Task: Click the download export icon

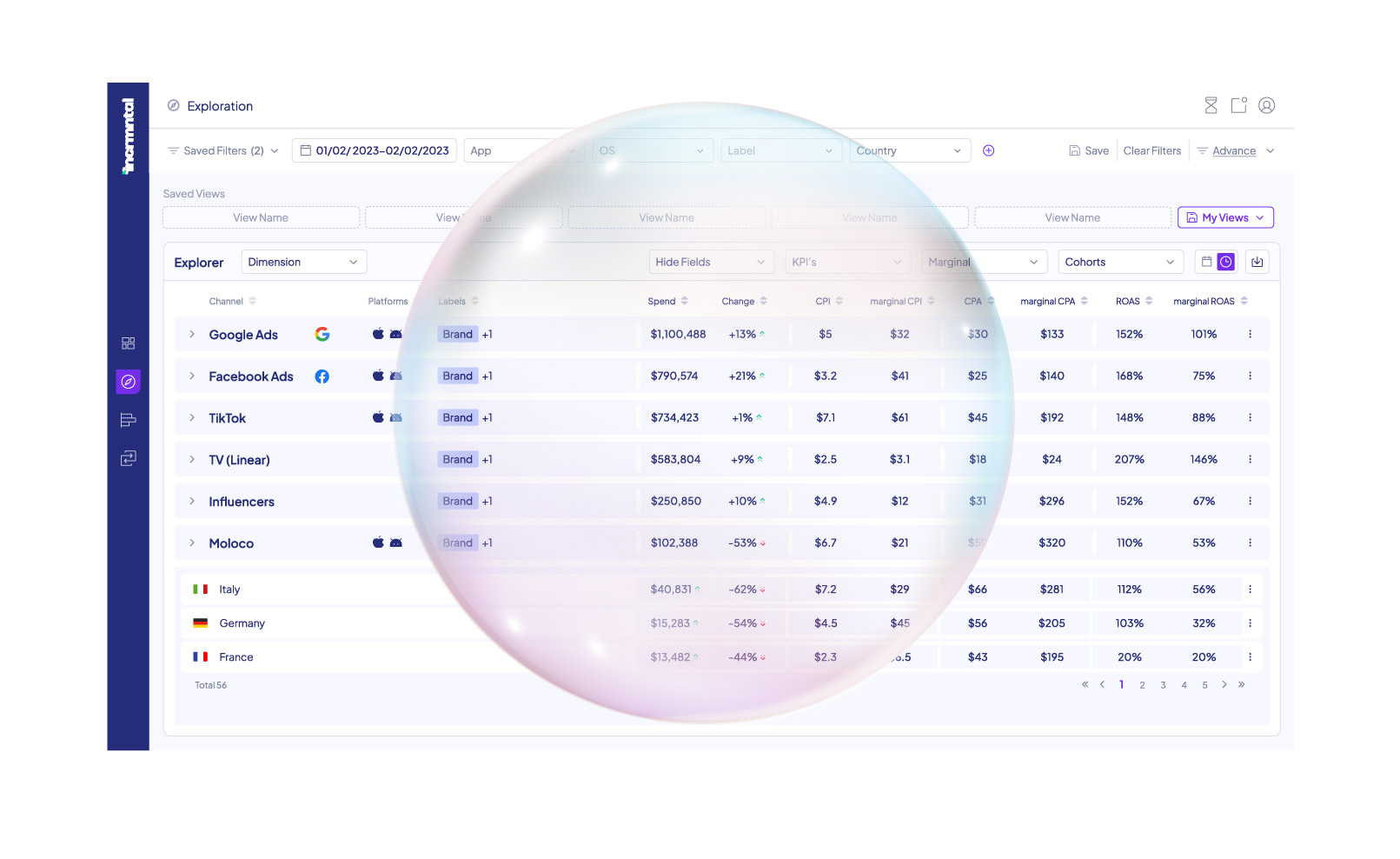Action: [x=1257, y=262]
